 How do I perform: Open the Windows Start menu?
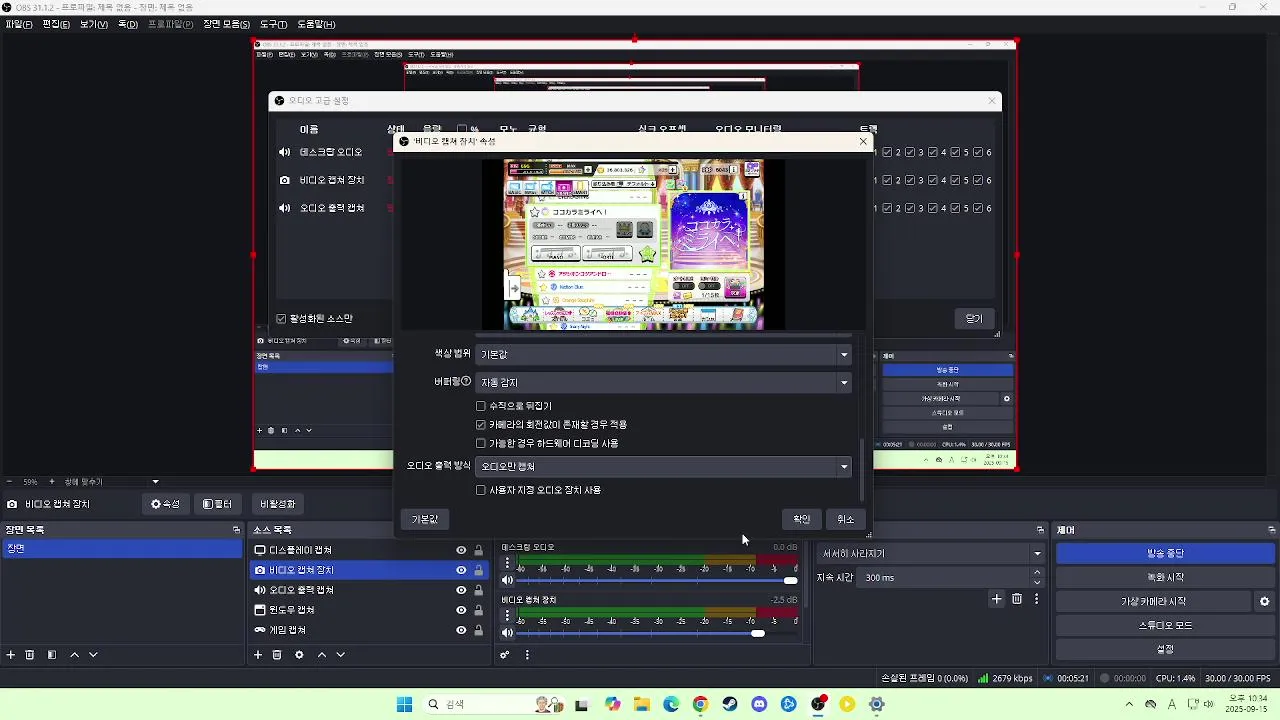[x=404, y=704]
